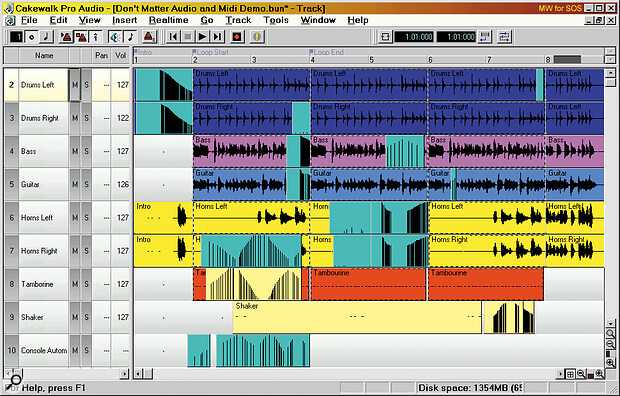
Task: Click the rightmost loop/punch options icon
Action: (x=505, y=37)
